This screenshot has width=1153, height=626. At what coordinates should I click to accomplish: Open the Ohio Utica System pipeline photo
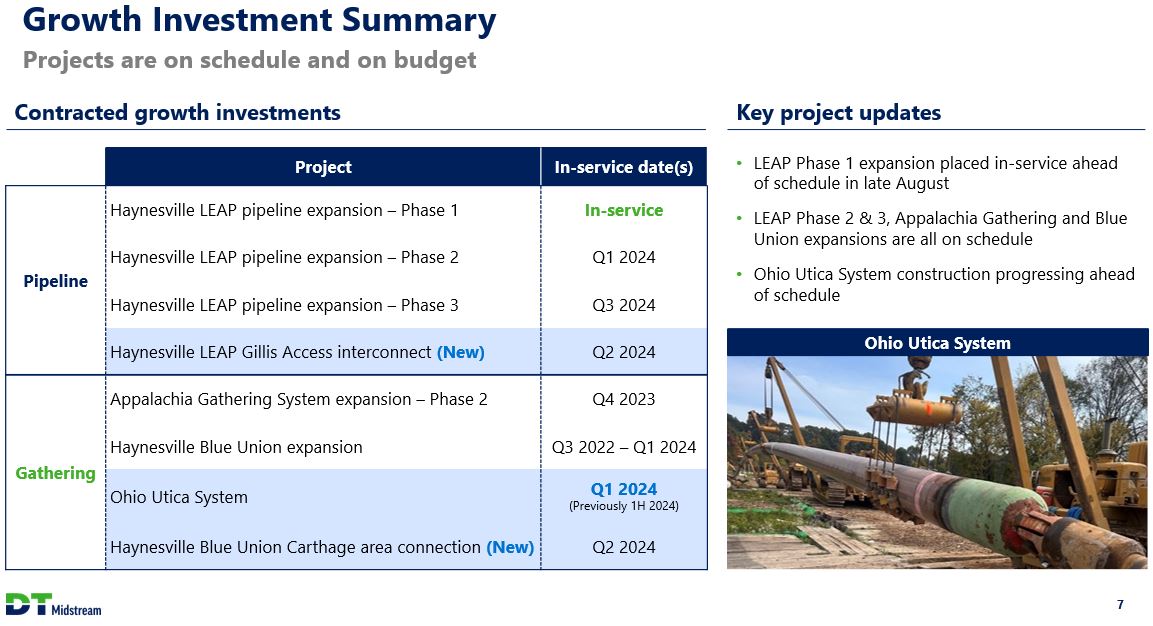coord(937,463)
